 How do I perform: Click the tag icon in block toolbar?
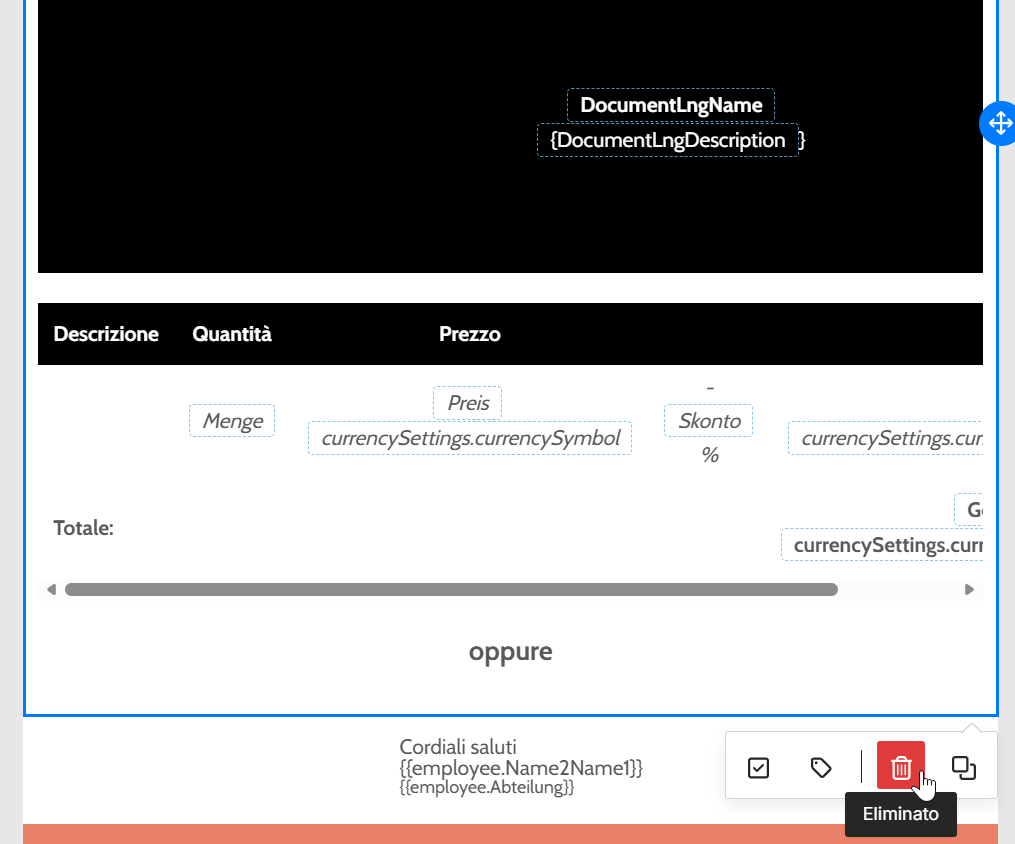click(x=821, y=767)
